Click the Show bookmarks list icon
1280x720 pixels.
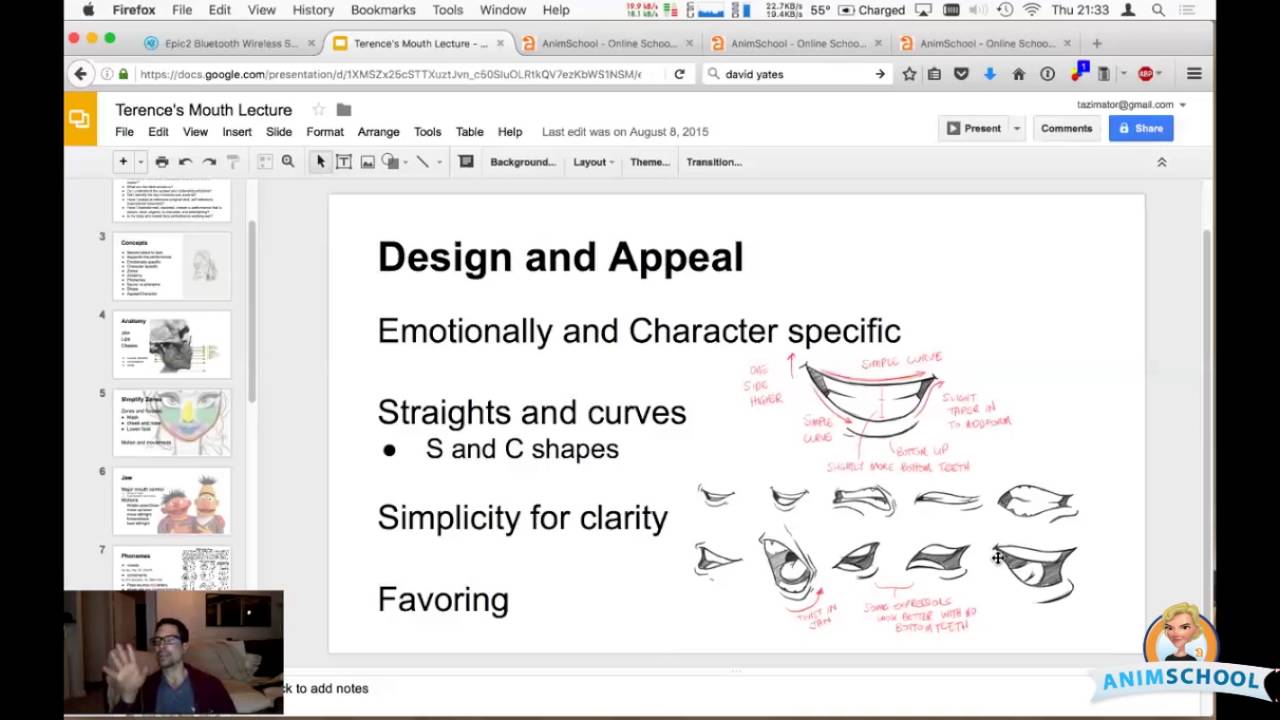(x=934, y=74)
